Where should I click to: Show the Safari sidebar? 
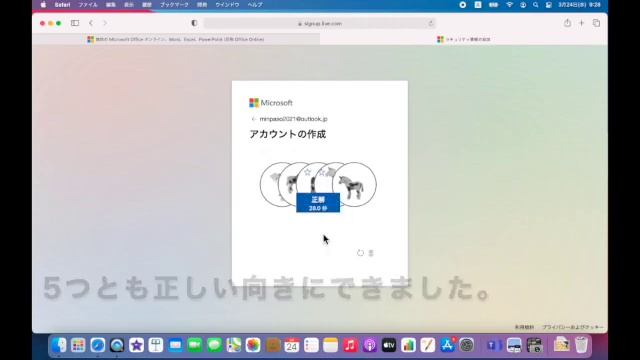[75, 23]
